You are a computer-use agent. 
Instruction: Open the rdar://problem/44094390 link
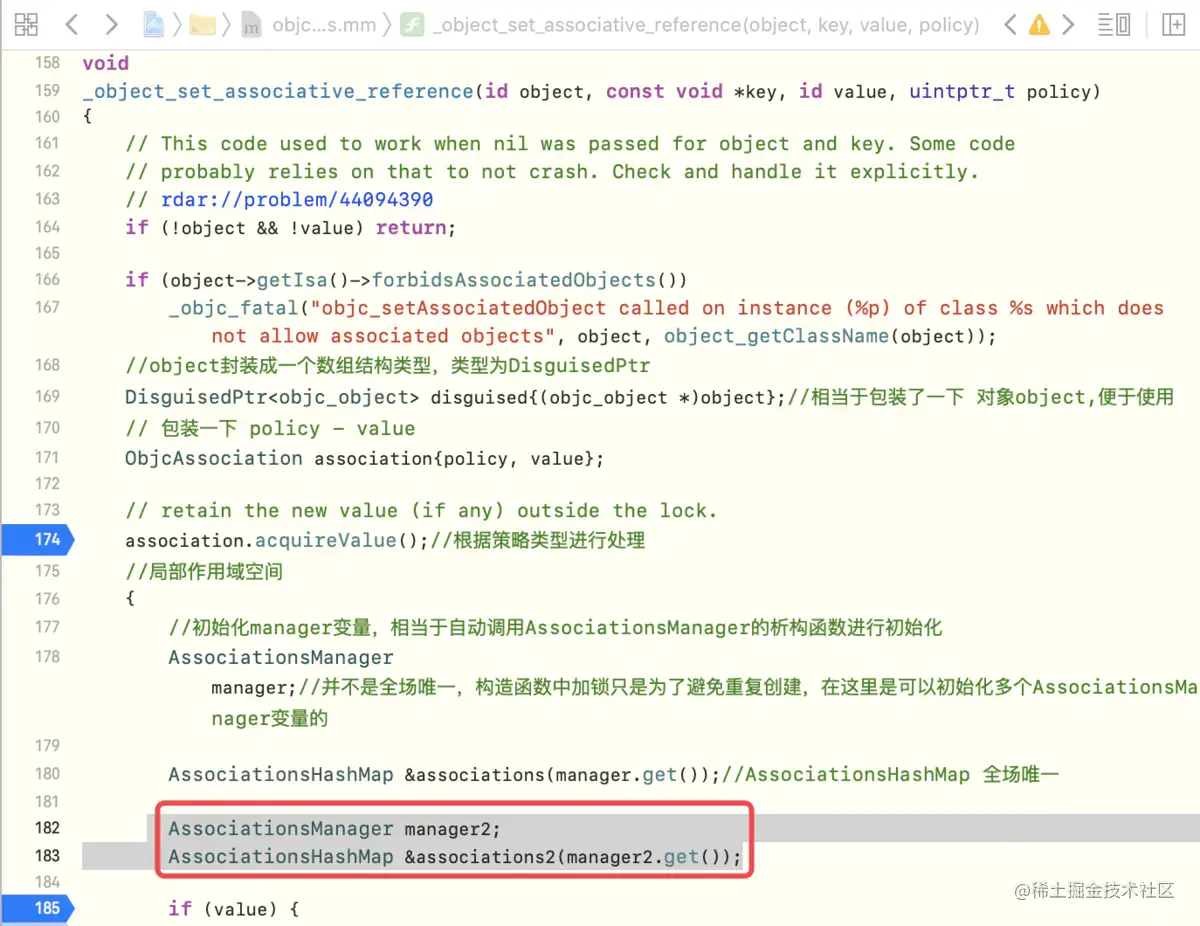coord(297,199)
